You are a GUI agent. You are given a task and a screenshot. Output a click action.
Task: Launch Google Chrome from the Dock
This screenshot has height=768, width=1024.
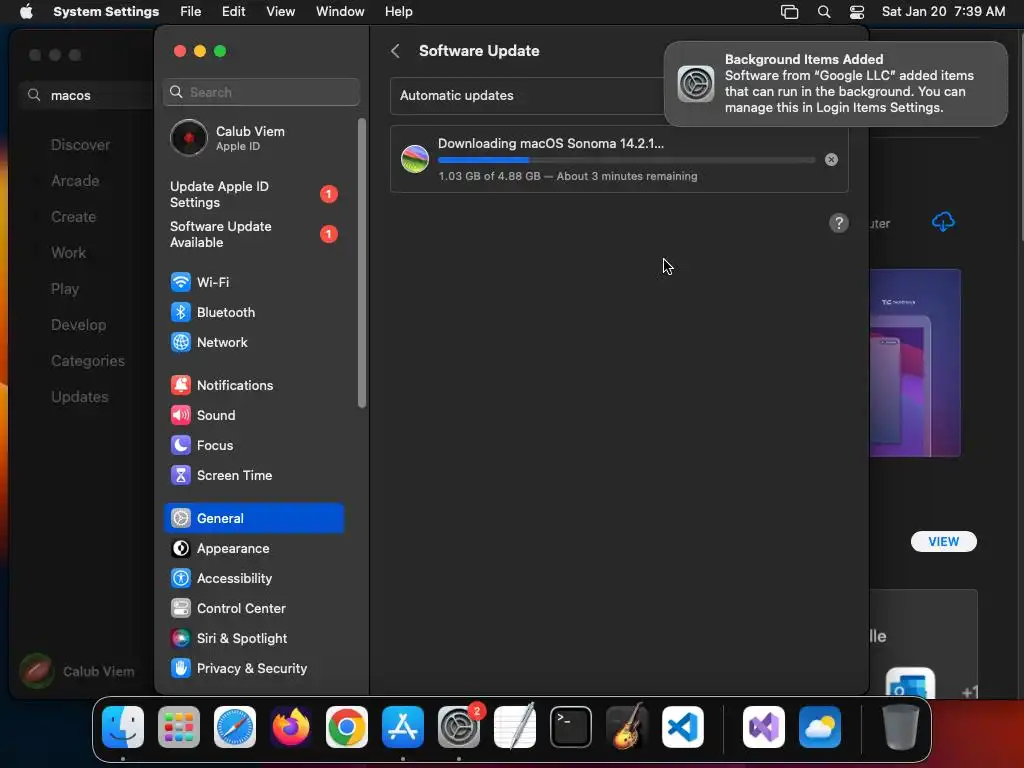[347, 727]
